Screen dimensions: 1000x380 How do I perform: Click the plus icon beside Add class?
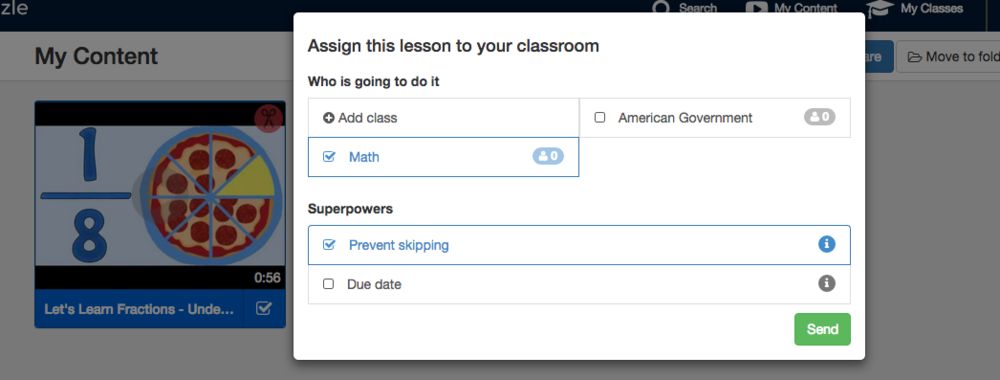click(328, 118)
